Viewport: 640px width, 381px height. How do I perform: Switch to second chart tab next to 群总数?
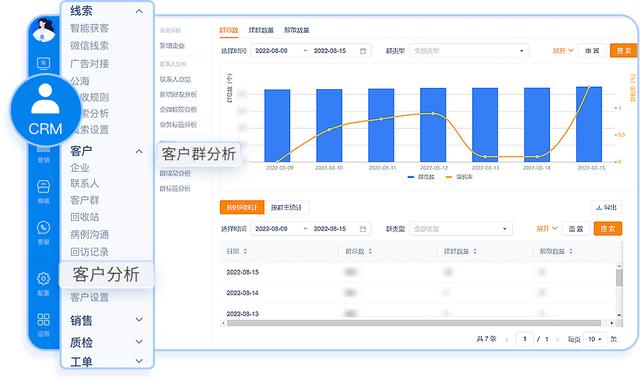(261, 30)
